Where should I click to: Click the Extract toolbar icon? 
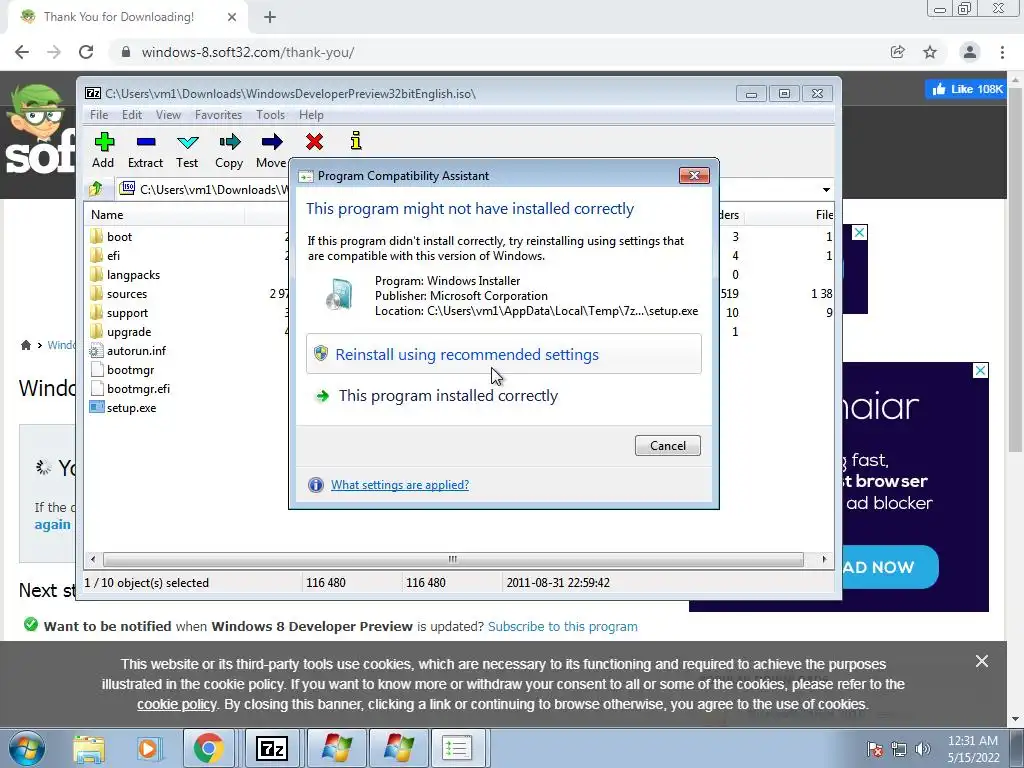coord(145,150)
